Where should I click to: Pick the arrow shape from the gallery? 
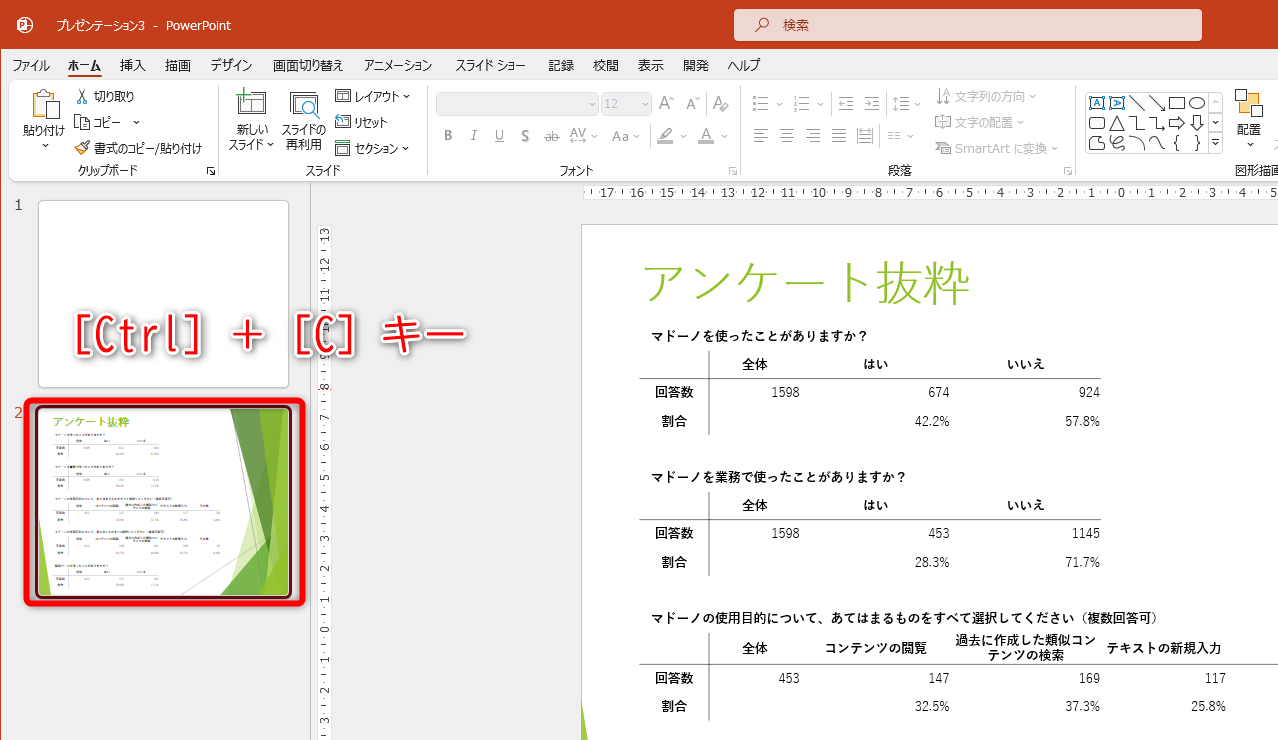pyautogui.click(x=1177, y=123)
